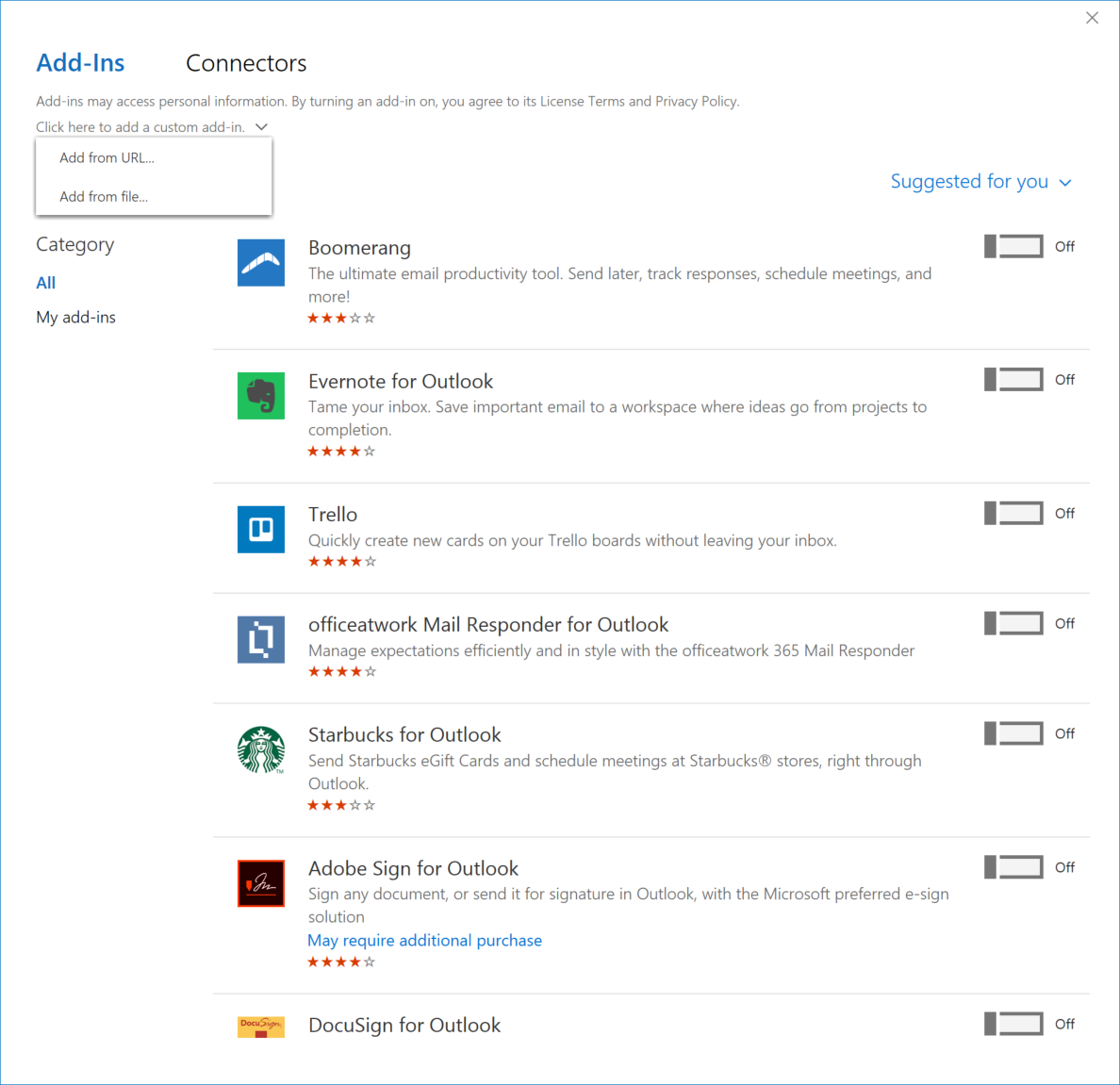Click the officeatwork Mail Responder icon
Screen dimensions: 1120x1085
(x=261, y=639)
